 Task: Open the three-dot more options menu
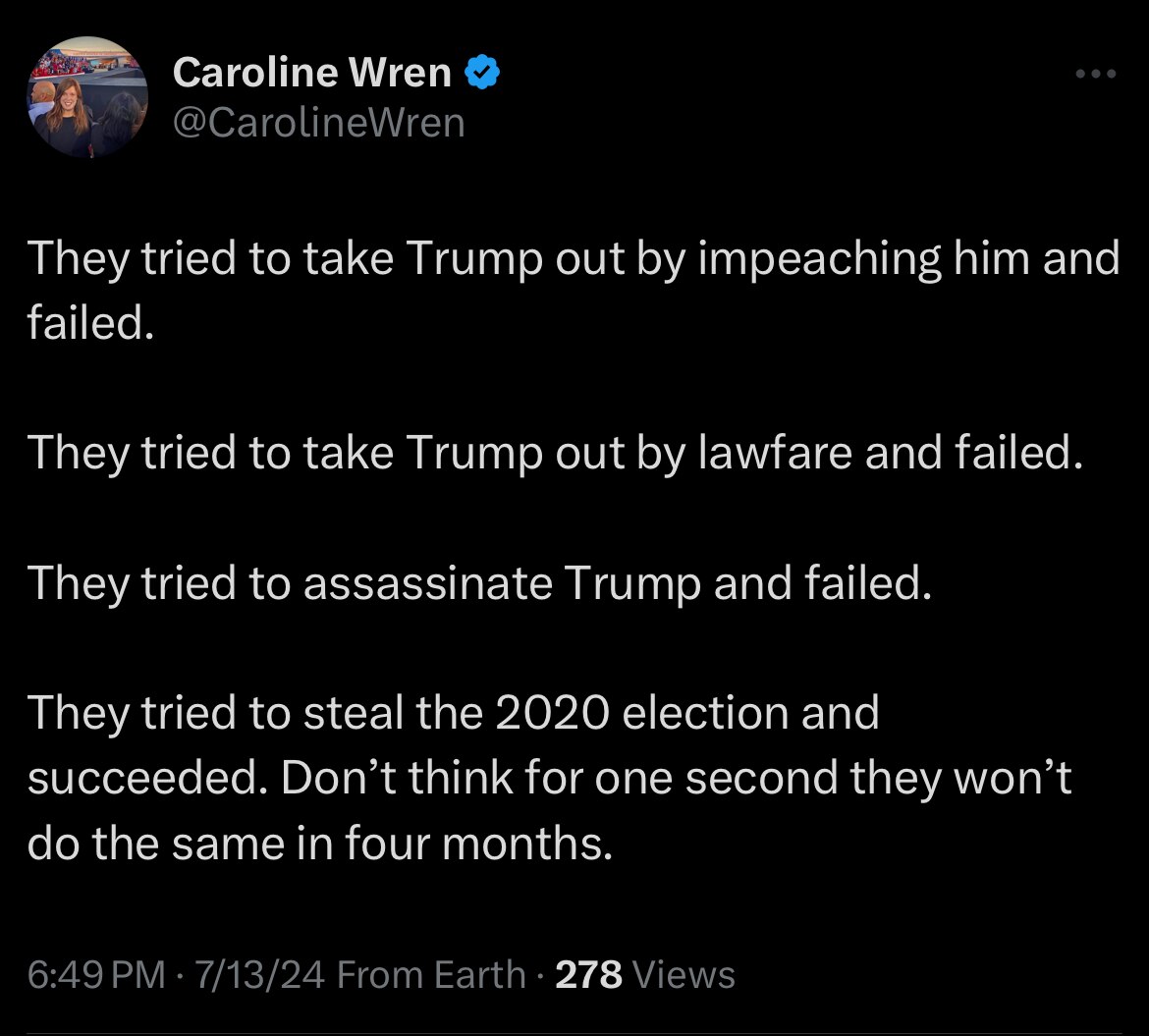(1093, 73)
